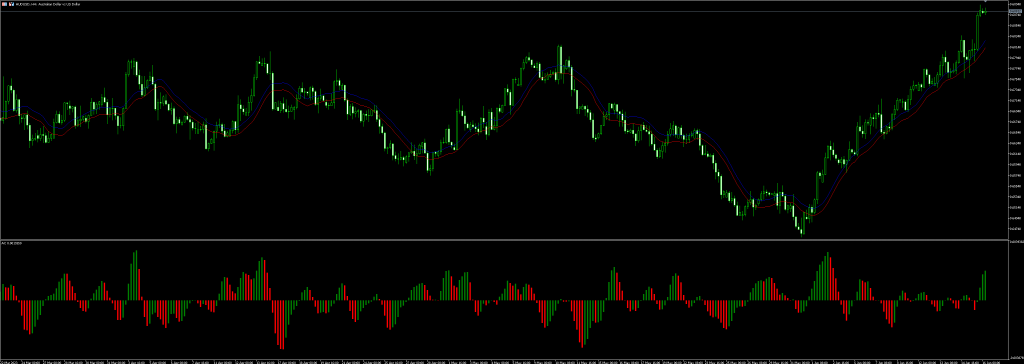Screen dimensions: 1024x364
Task: Click the tallest green AC bar on left
Action: point(136,275)
